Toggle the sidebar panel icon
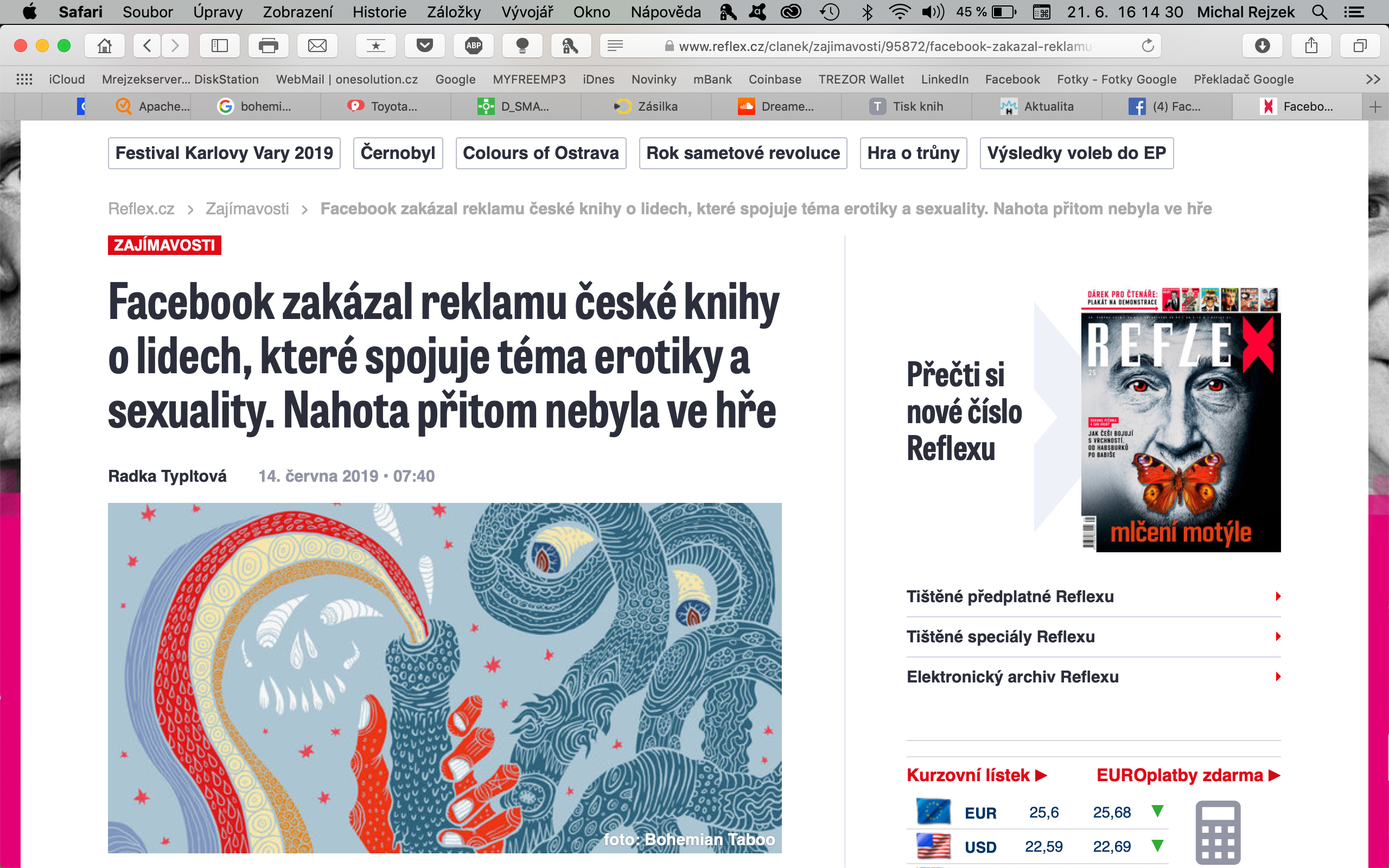 tap(219, 46)
